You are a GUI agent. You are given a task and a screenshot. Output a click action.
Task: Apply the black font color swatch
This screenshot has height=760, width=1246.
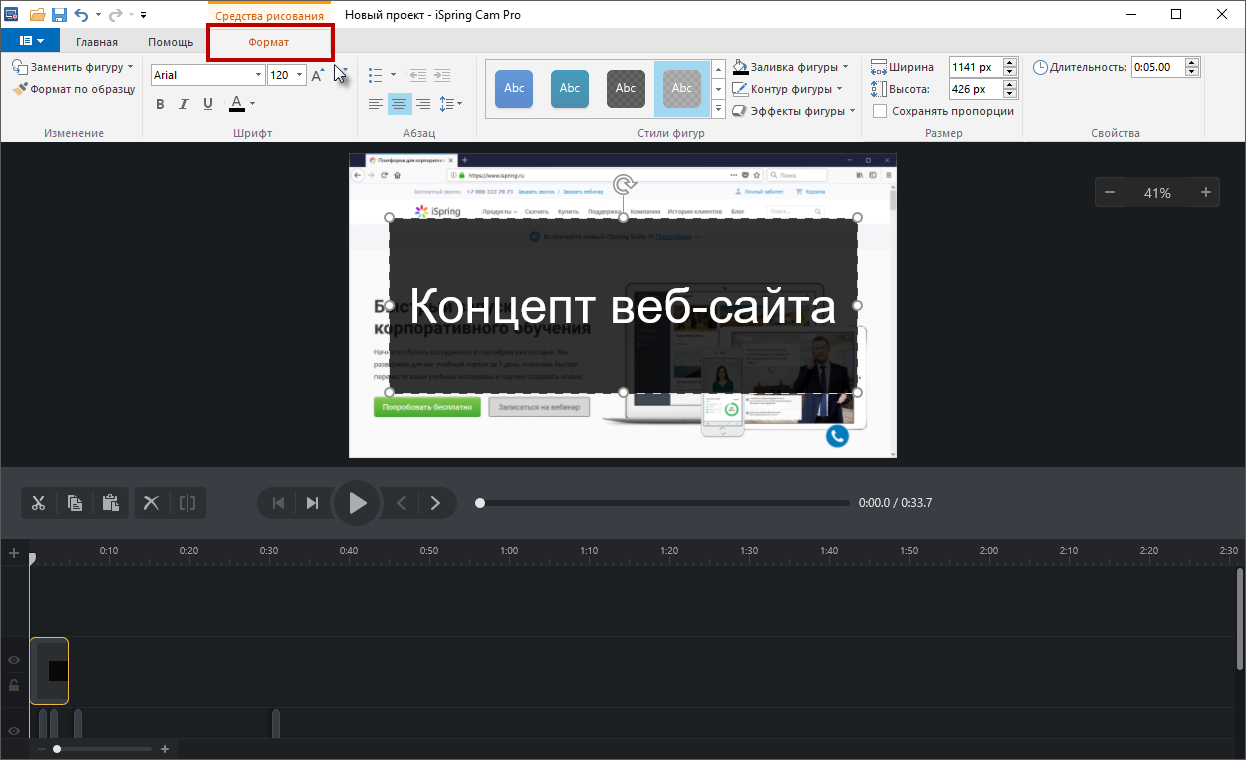pos(236,104)
